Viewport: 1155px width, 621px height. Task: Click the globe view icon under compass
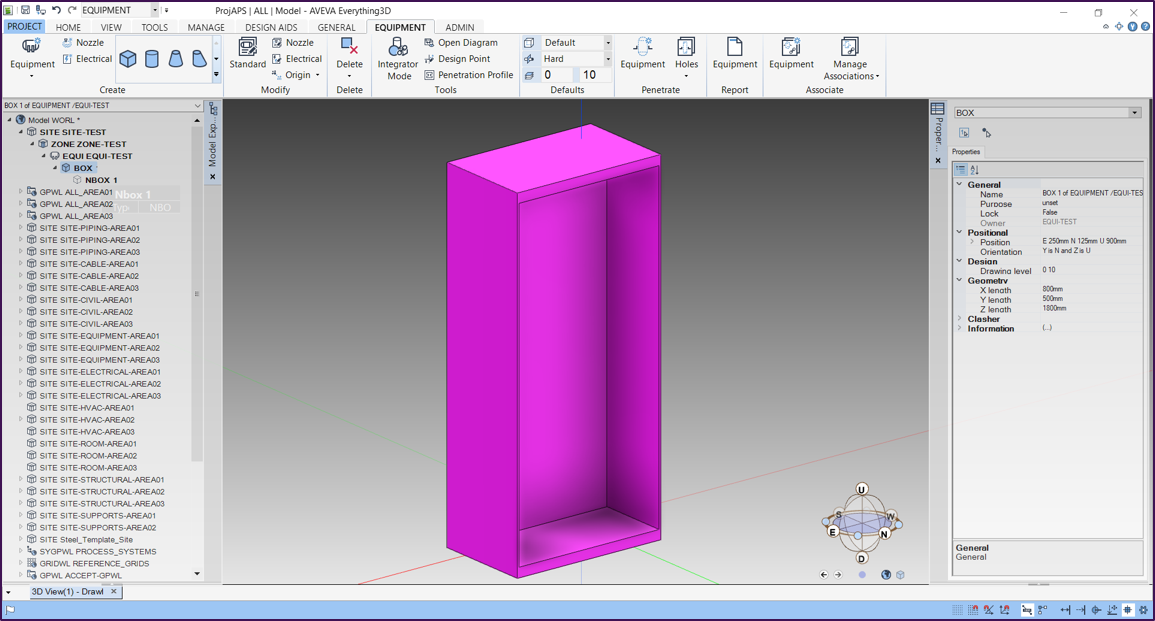(886, 575)
